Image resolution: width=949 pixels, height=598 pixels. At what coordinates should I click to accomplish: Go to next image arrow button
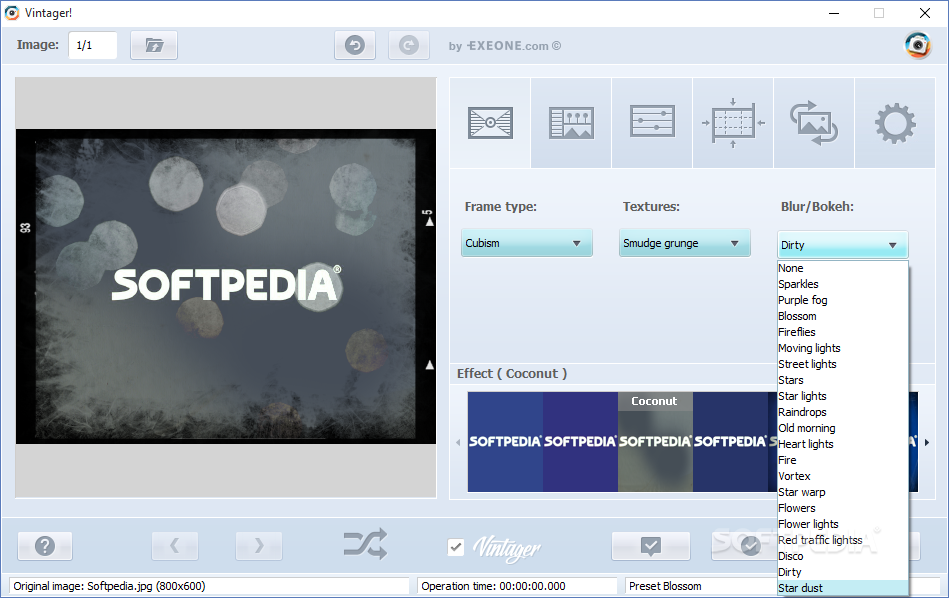click(x=259, y=546)
